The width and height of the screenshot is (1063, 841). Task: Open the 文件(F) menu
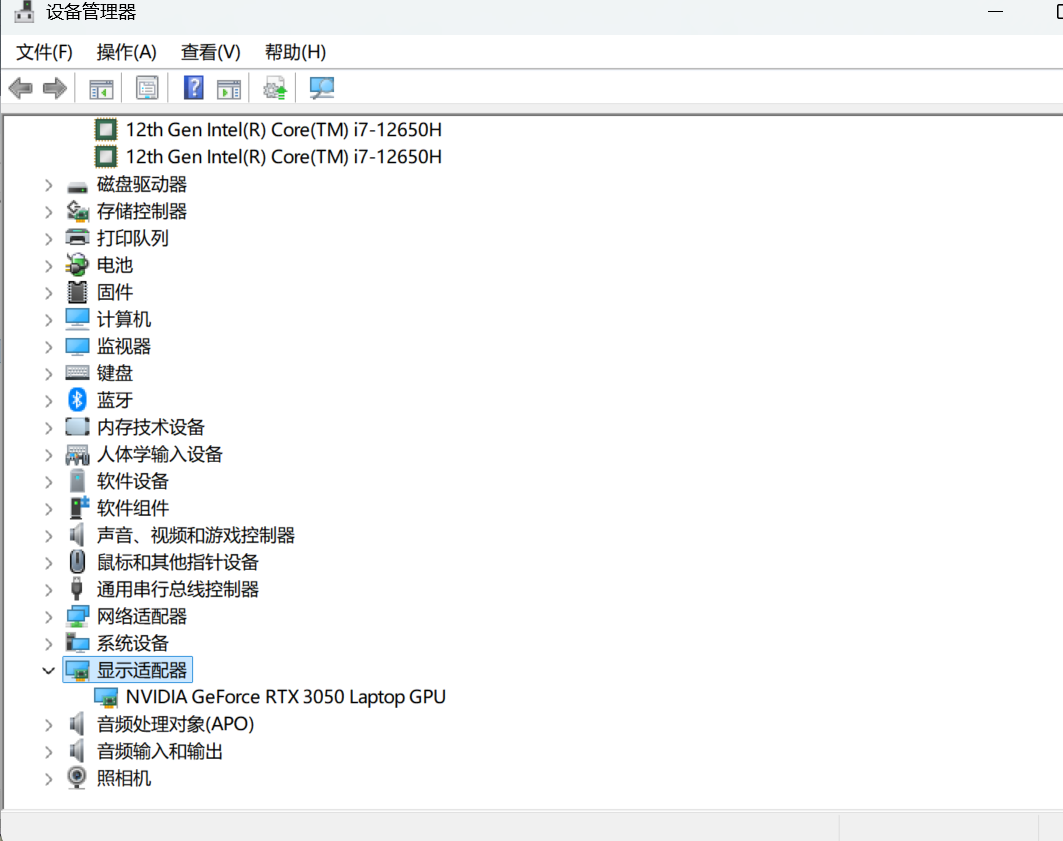[x=44, y=52]
